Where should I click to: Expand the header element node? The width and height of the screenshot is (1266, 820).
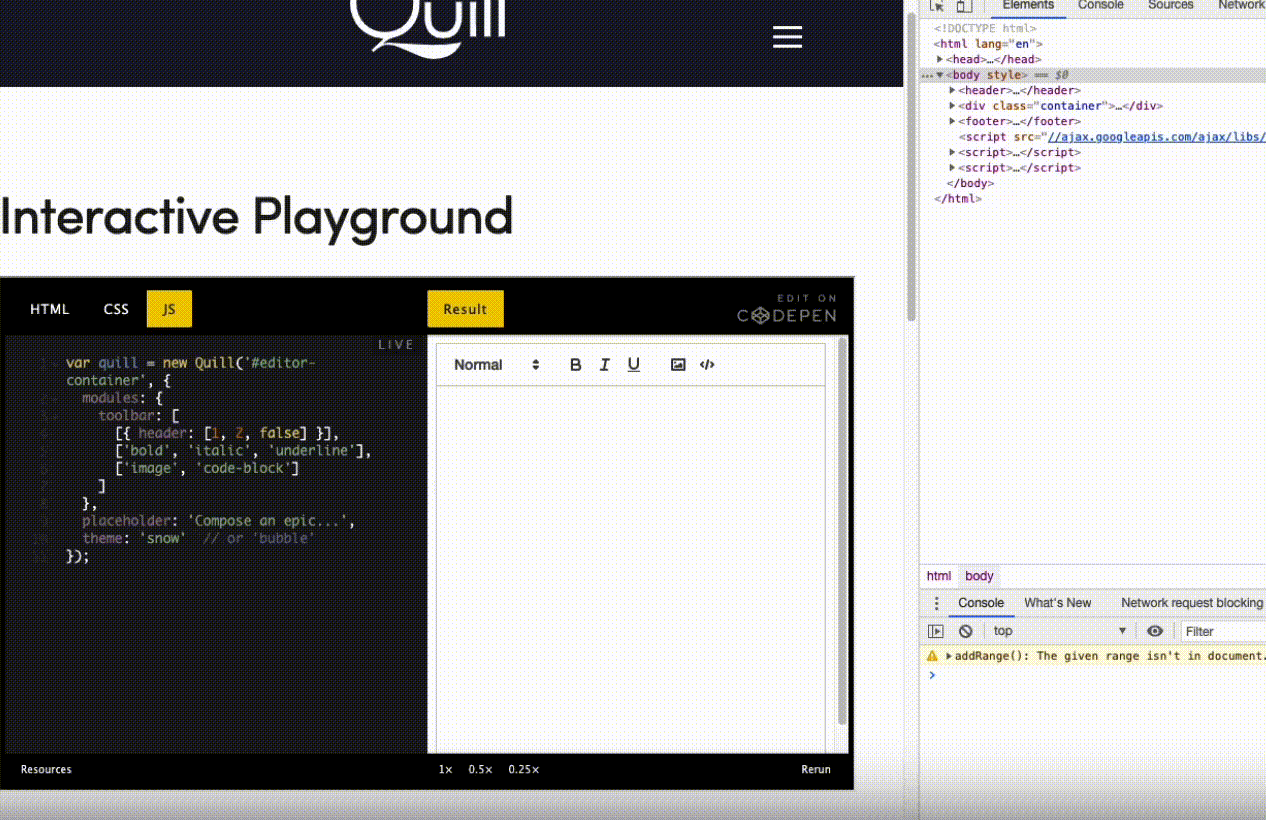tap(953, 90)
